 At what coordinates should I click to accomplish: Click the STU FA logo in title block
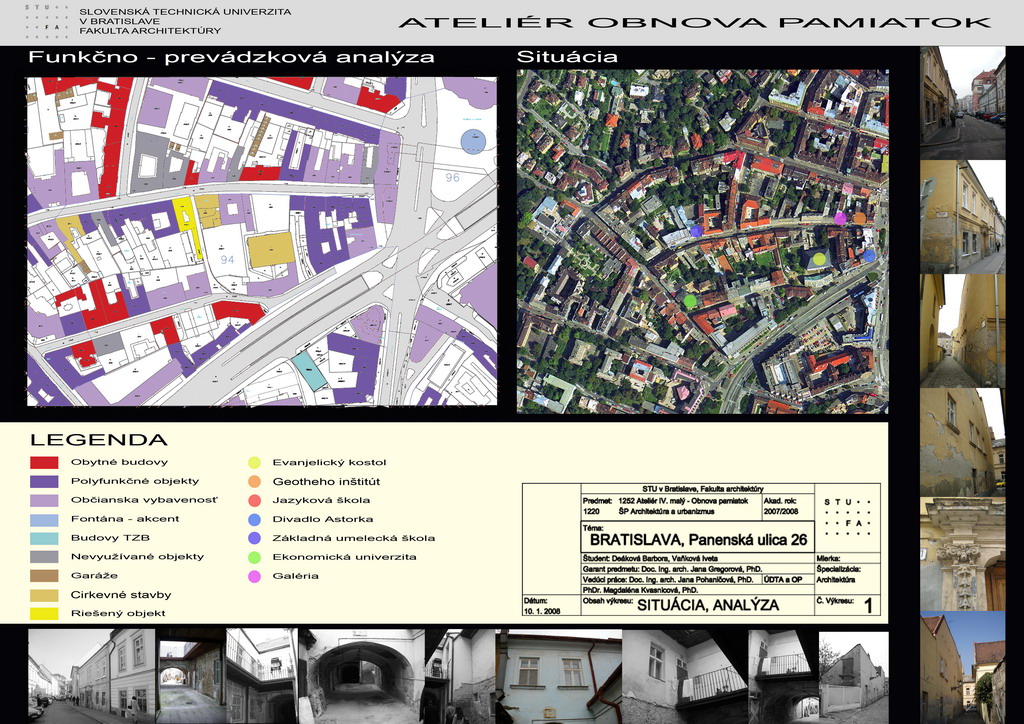tap(847, 518)
